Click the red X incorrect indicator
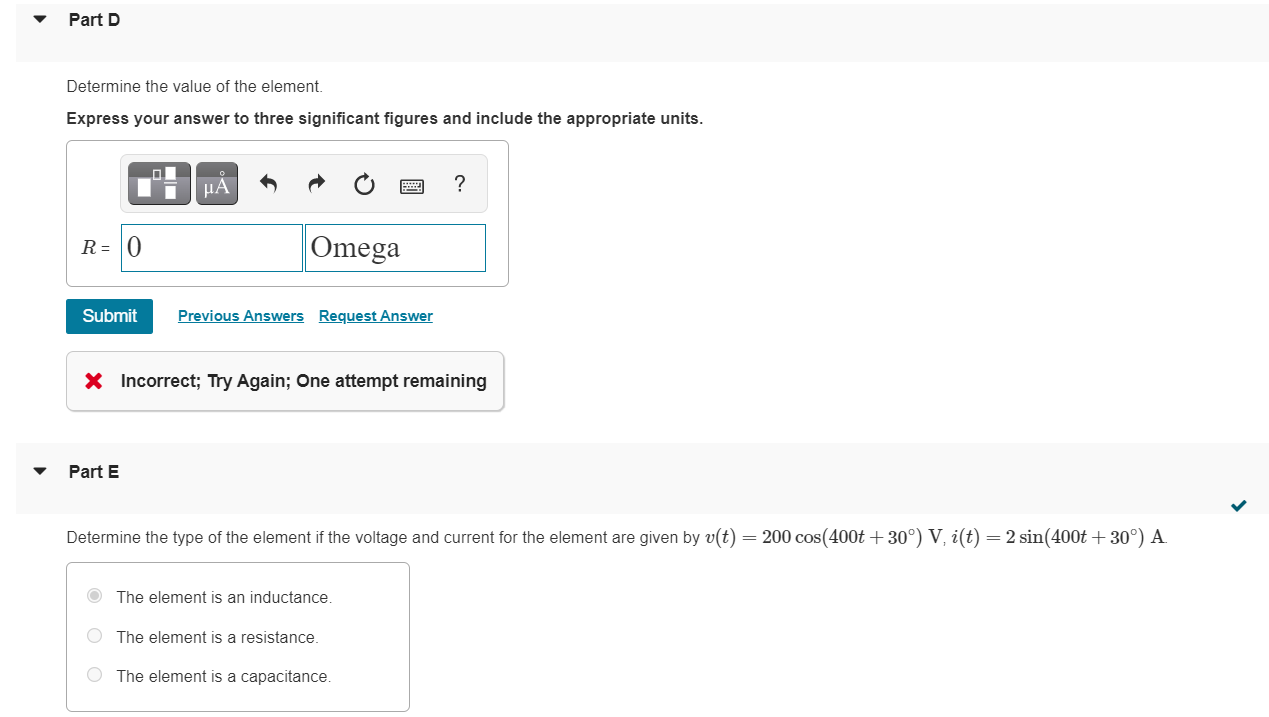The width and height of the screenshot is (1269, 717). click(93, 380)
